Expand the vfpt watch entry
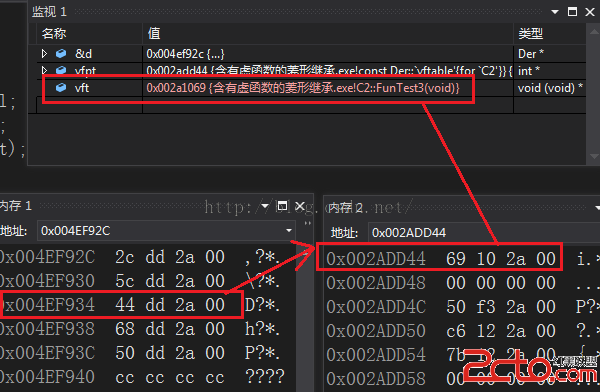This screenshot has width=600, height=392. click(x=44, y=70)
